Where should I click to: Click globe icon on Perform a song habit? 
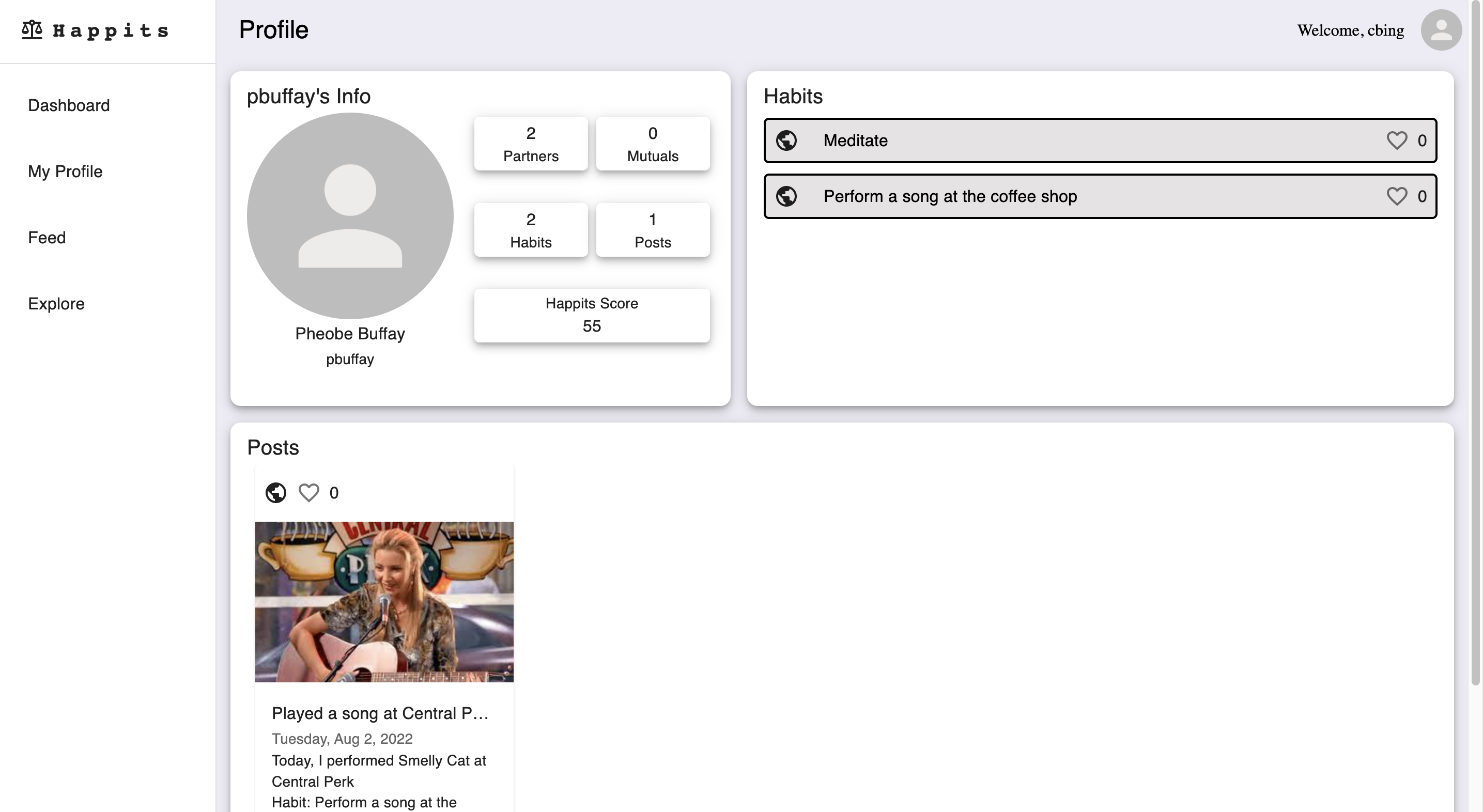click(x=786, y=196)
